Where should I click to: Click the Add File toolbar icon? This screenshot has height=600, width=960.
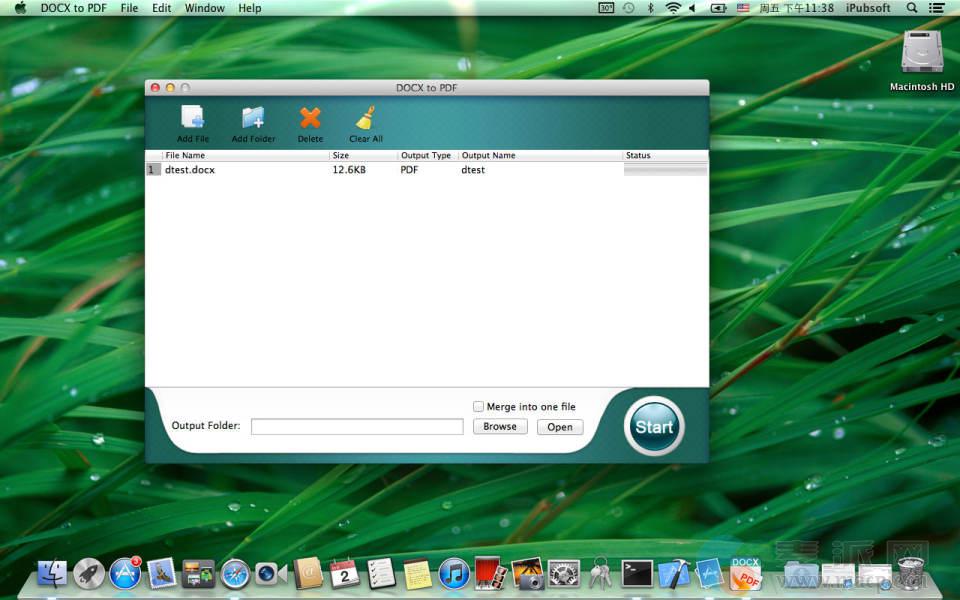pos(193,119)
